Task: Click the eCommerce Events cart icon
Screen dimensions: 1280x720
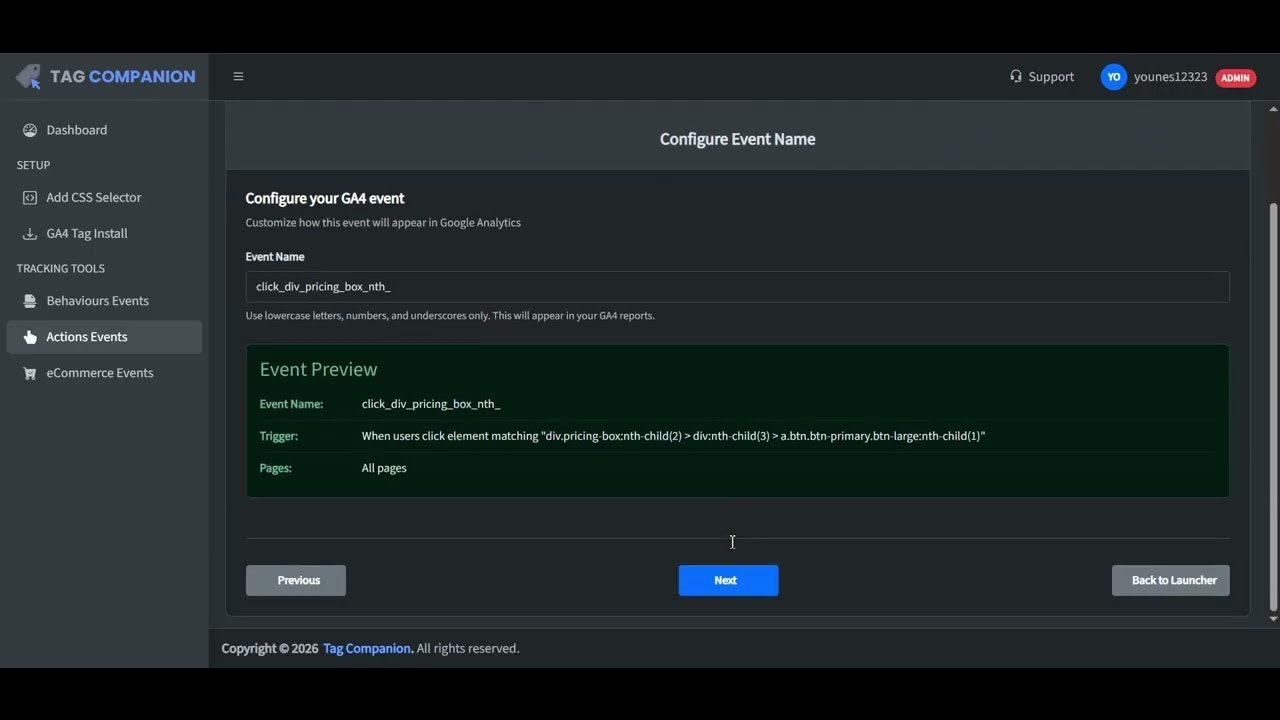Action: click(x=30, y=373)
